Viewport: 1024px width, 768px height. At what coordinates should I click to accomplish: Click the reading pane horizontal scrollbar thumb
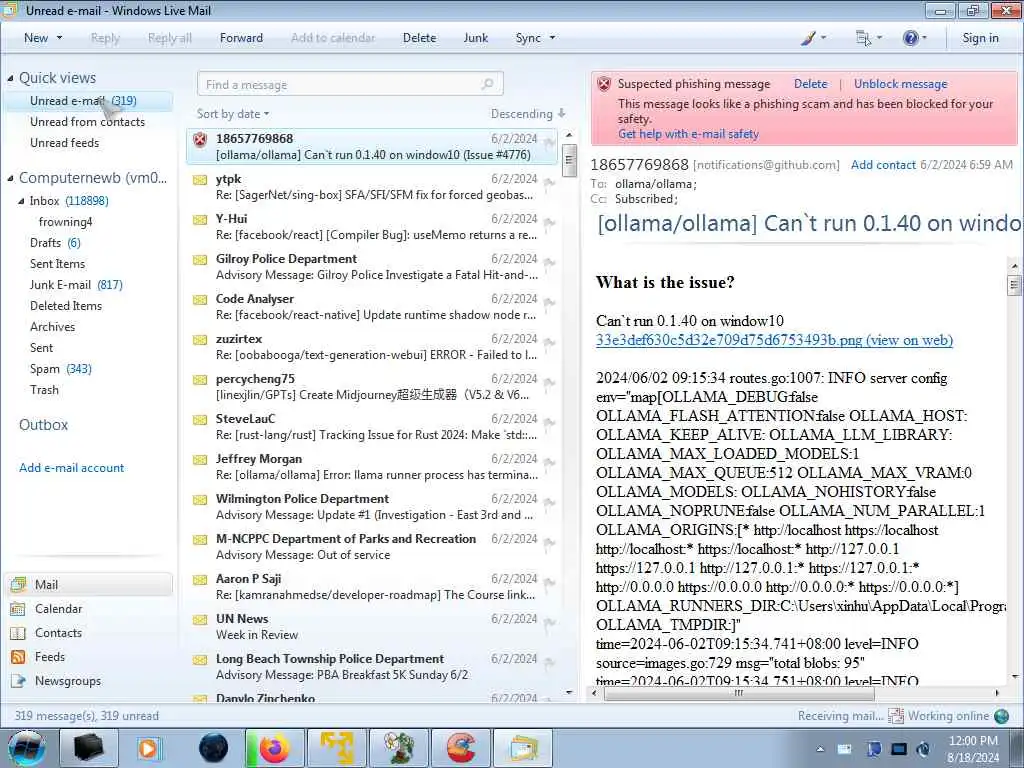(739, 694)
